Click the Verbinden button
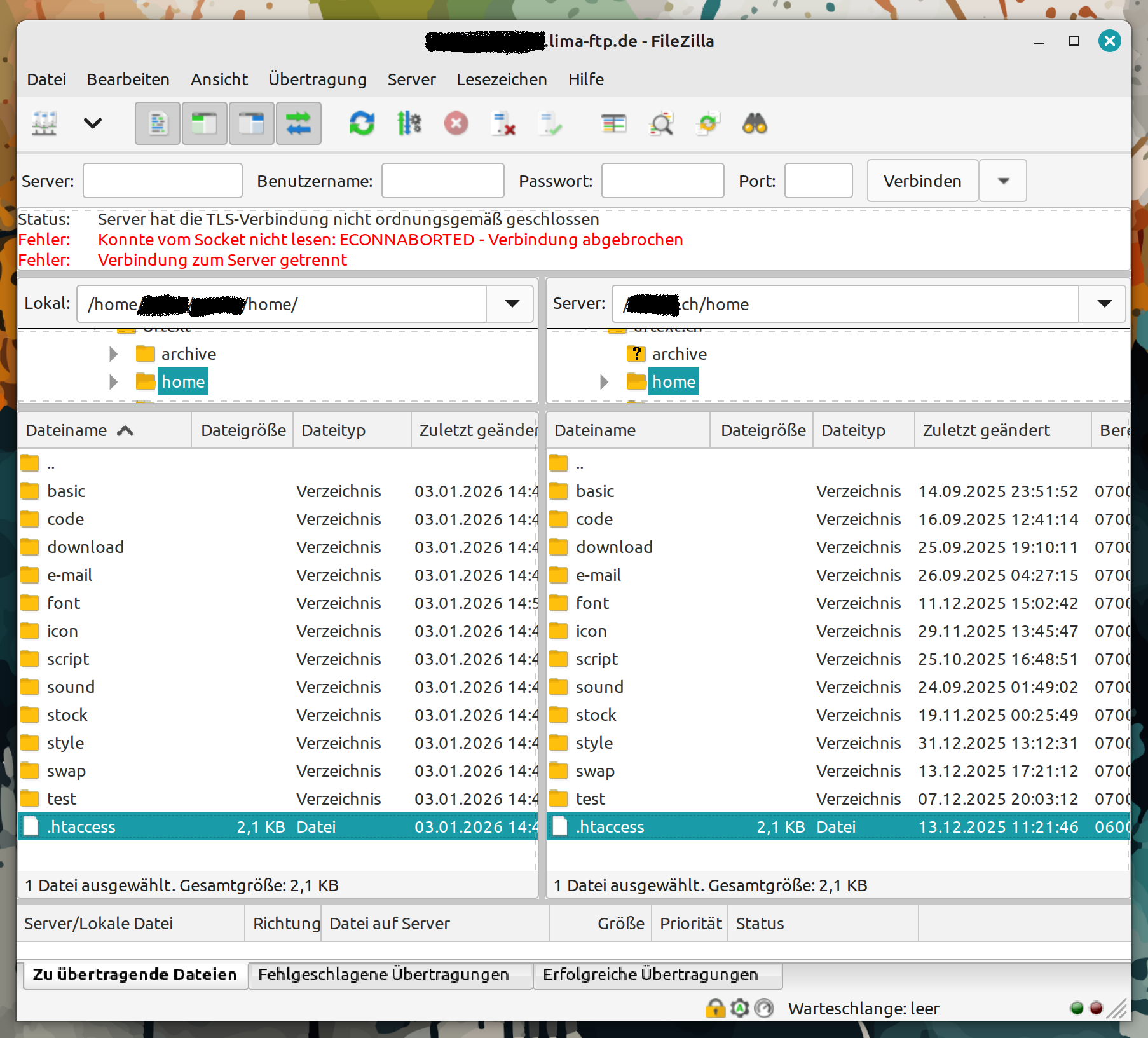The width and height of the screenshot is (1148, 1038). coord(922,181)
